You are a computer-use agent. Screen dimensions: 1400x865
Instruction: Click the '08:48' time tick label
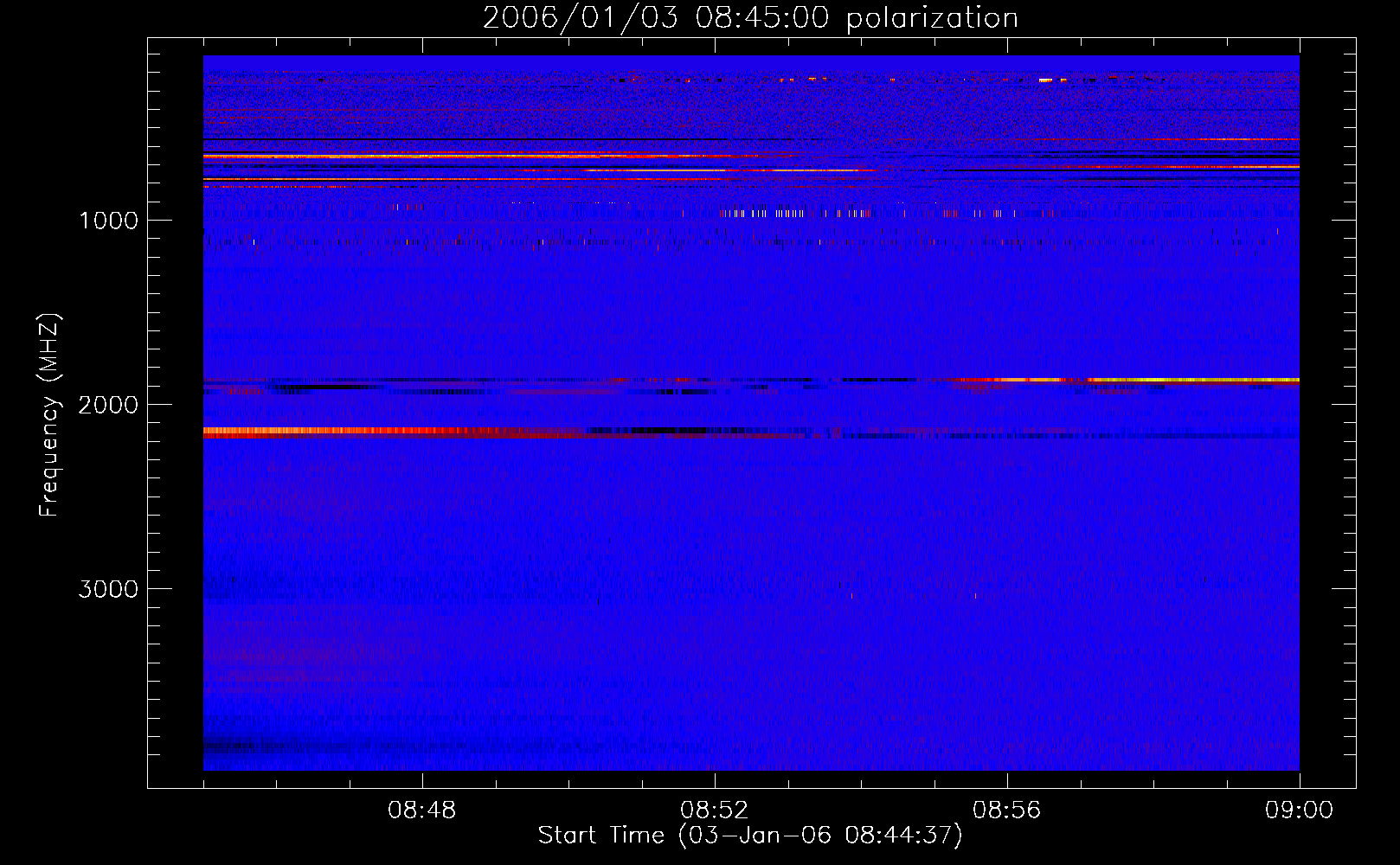(x=422, y=811)
